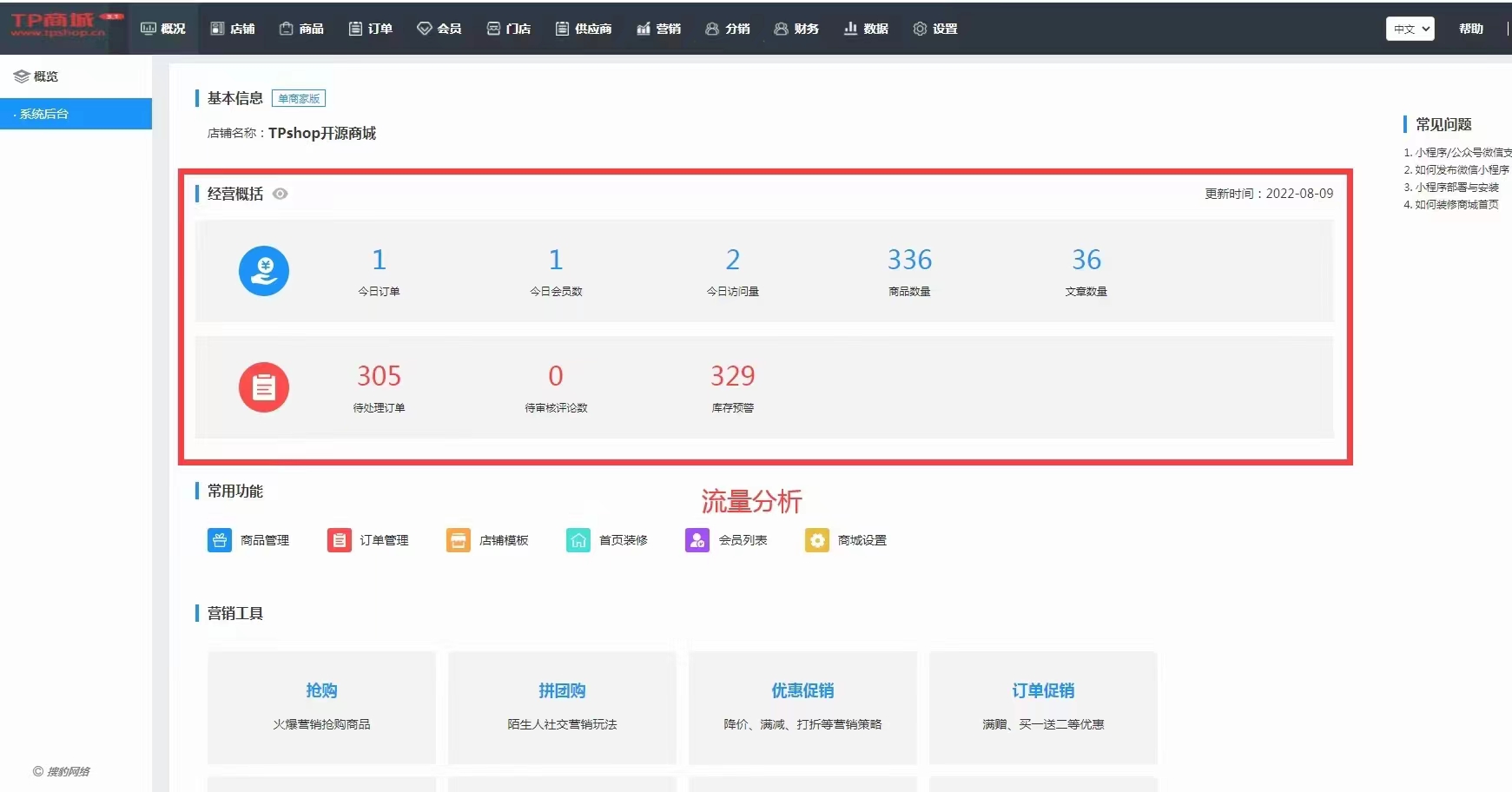
Task: Click the 会员列表 purple icon
Action: 697,540
